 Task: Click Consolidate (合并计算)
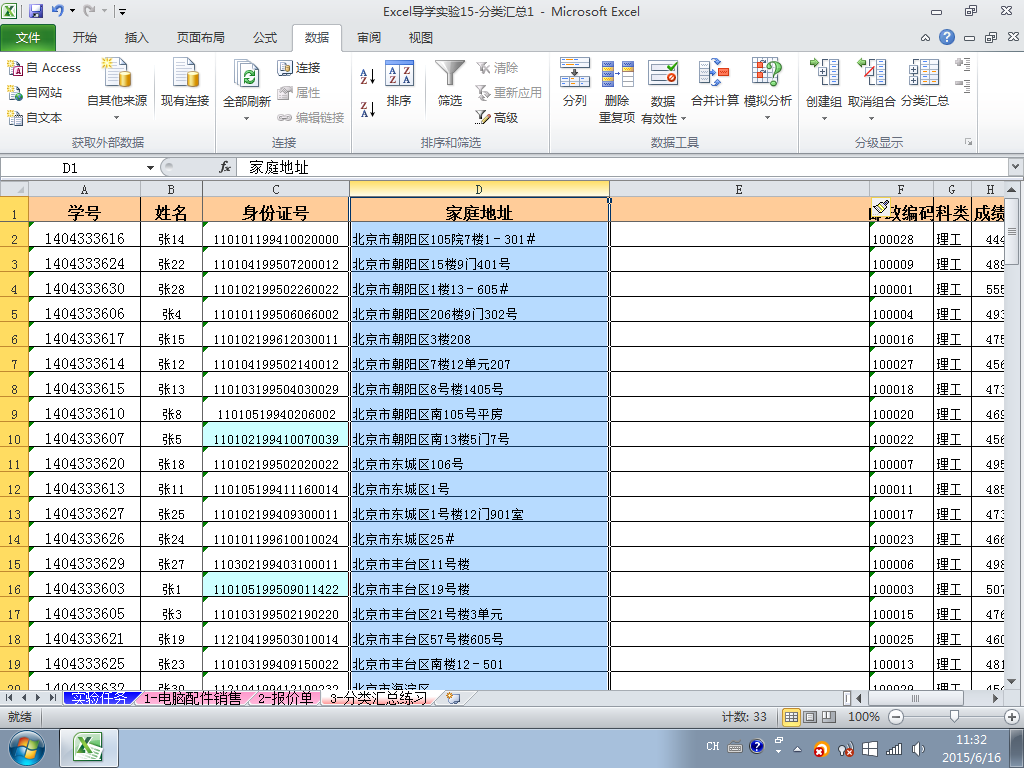[x=714, y=83]
